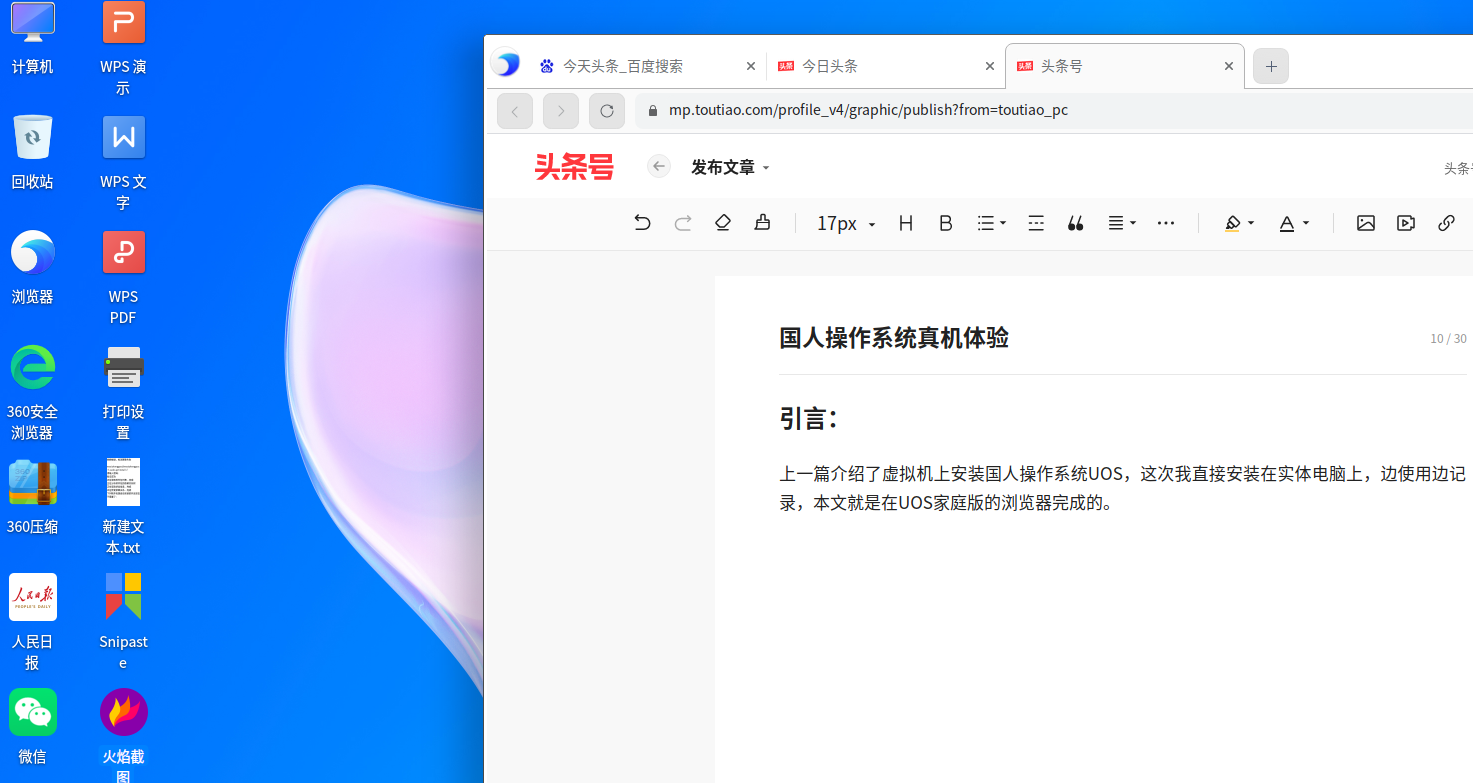
Task: Close the 头条号 tab
Action: coord(1229,66)
